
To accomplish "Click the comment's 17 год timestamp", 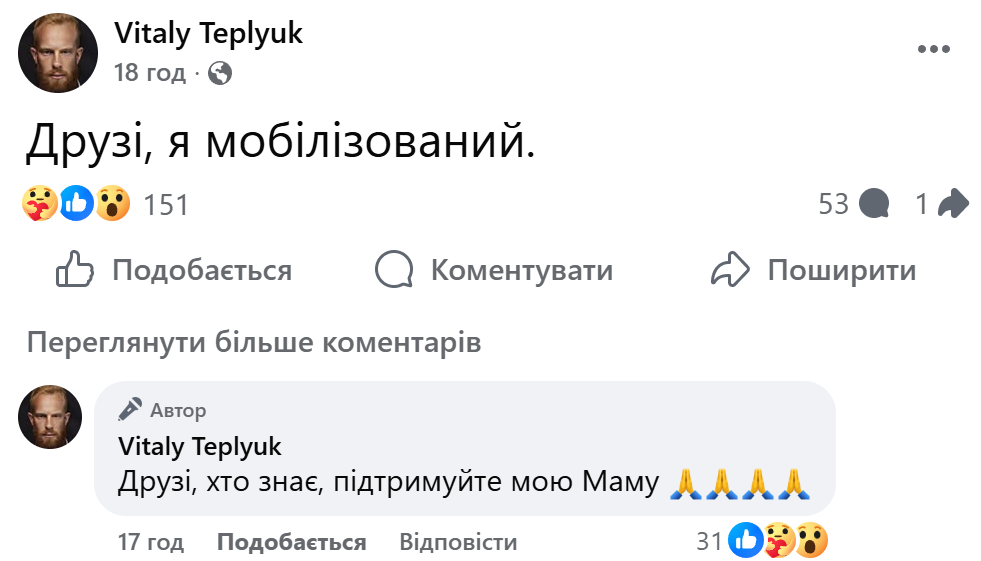I will point(151,543).
